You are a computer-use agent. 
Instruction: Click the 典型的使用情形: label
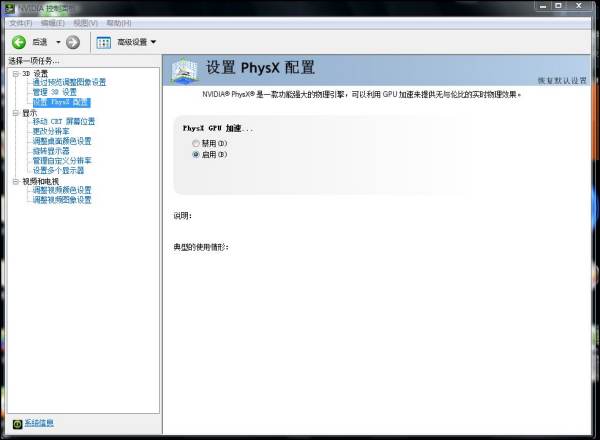click(201, 247)
